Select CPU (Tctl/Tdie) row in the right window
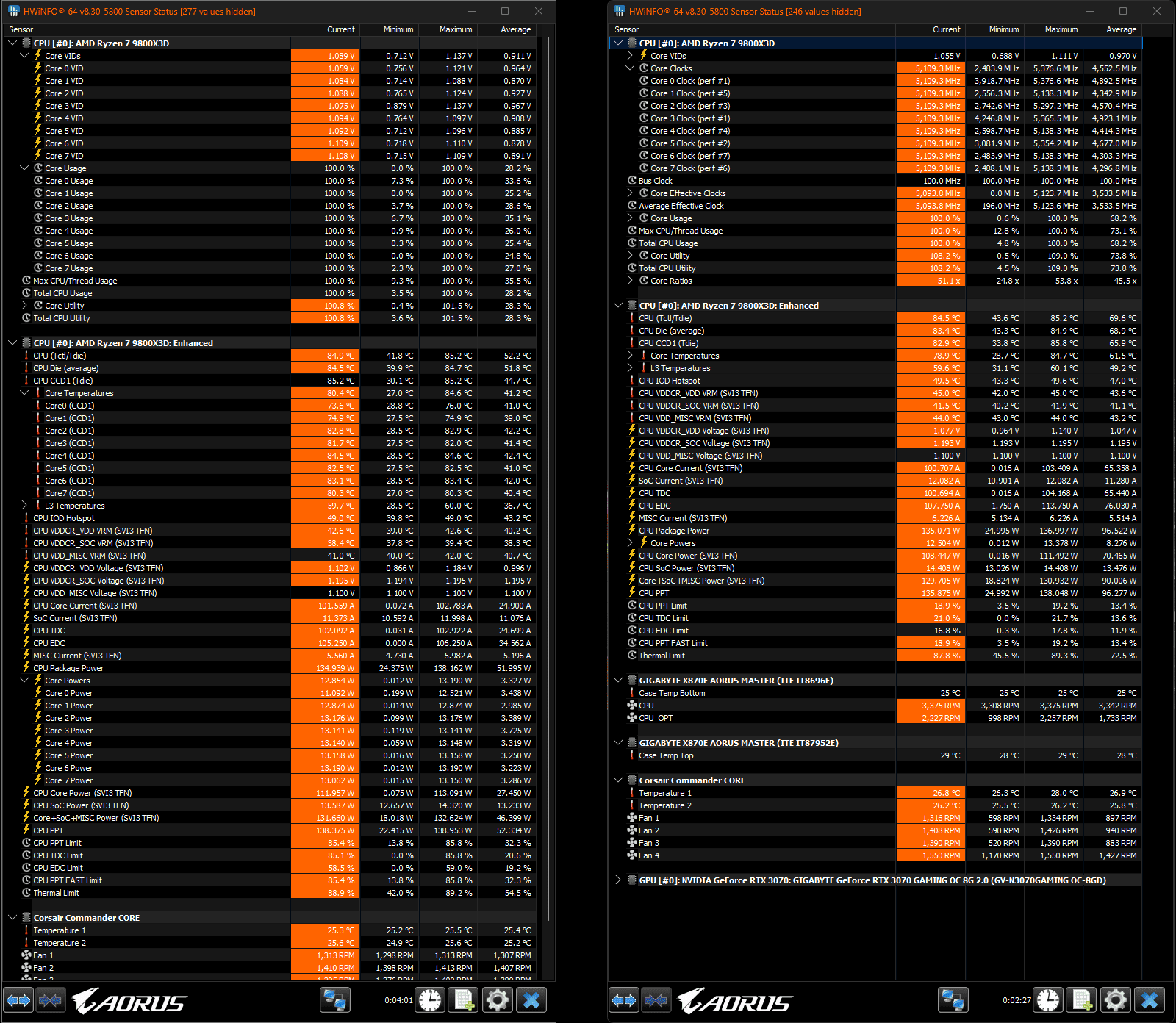 (875, 318)
